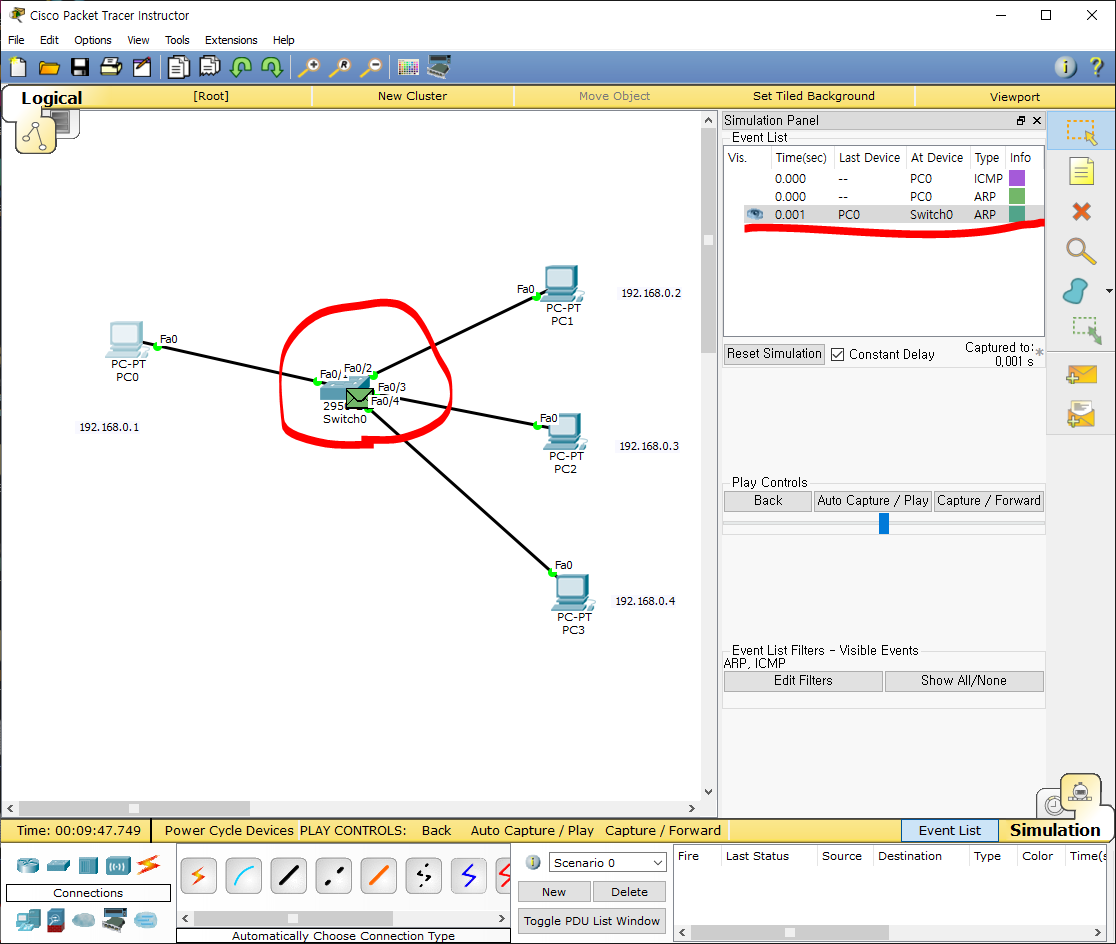Click the Copy toolbar icon
The image size is (1116, 944).
pyautogui.click(x=179, y=68)
